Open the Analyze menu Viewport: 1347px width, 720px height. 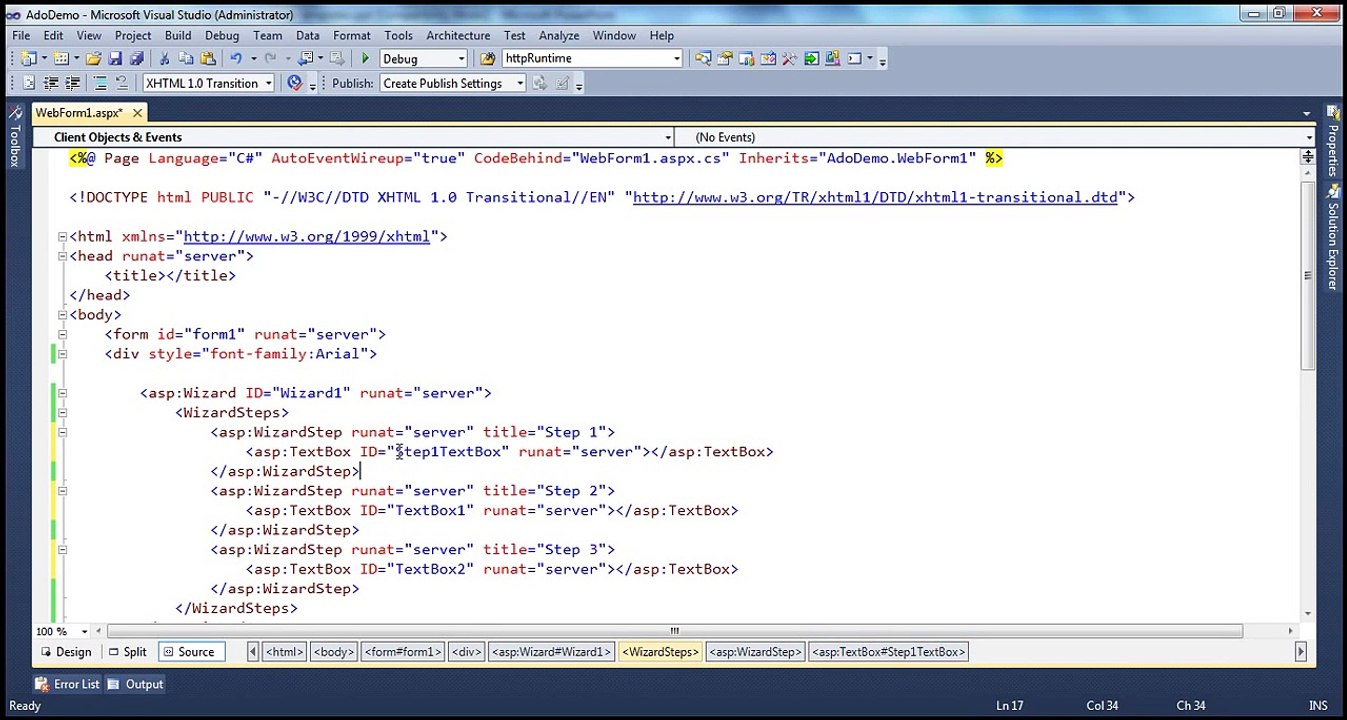pos(559,35)
